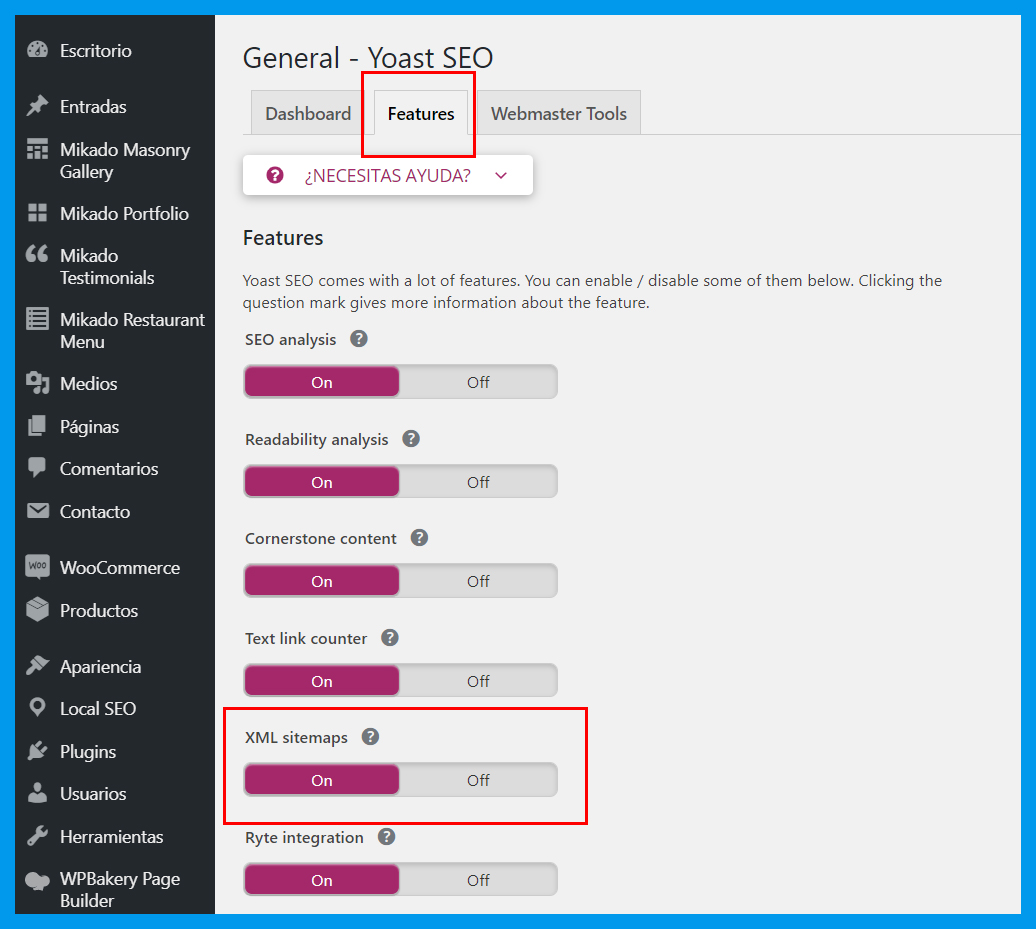Click the Mikado Masonry Gallery grid icon
Image resolution: width=1036 pixels, height=929 pixels.
point(38,149)
